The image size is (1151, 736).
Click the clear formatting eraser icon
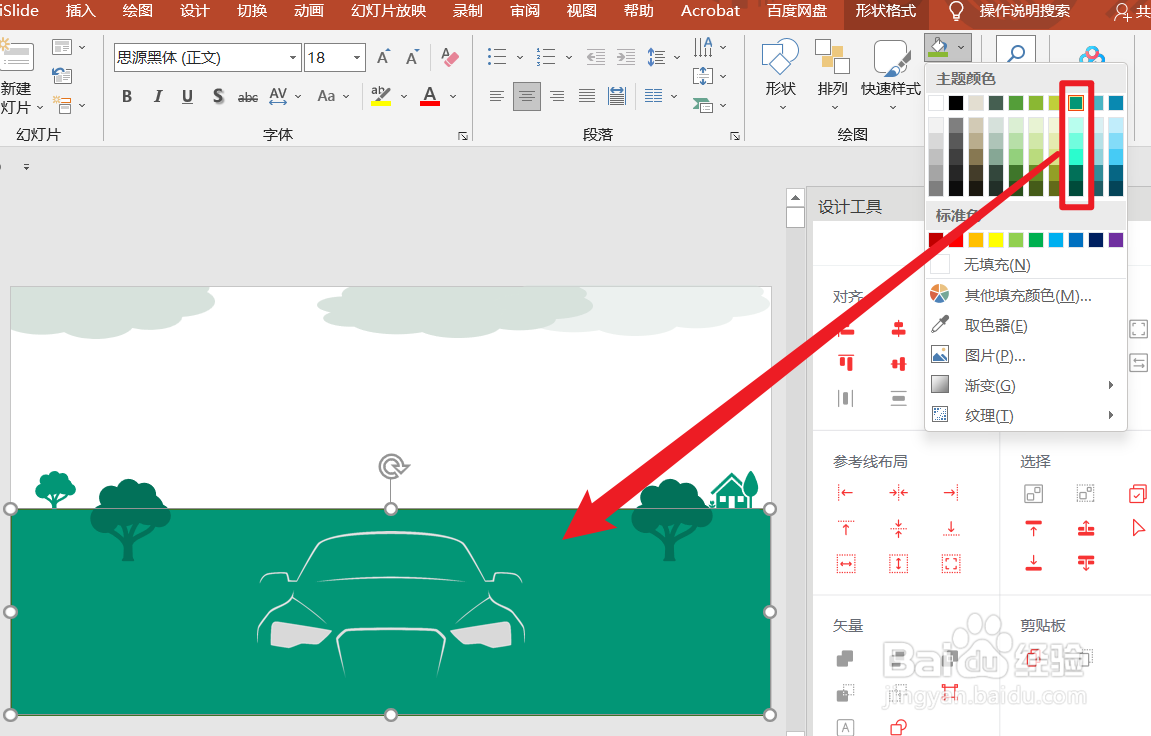(x=450, y=57)
